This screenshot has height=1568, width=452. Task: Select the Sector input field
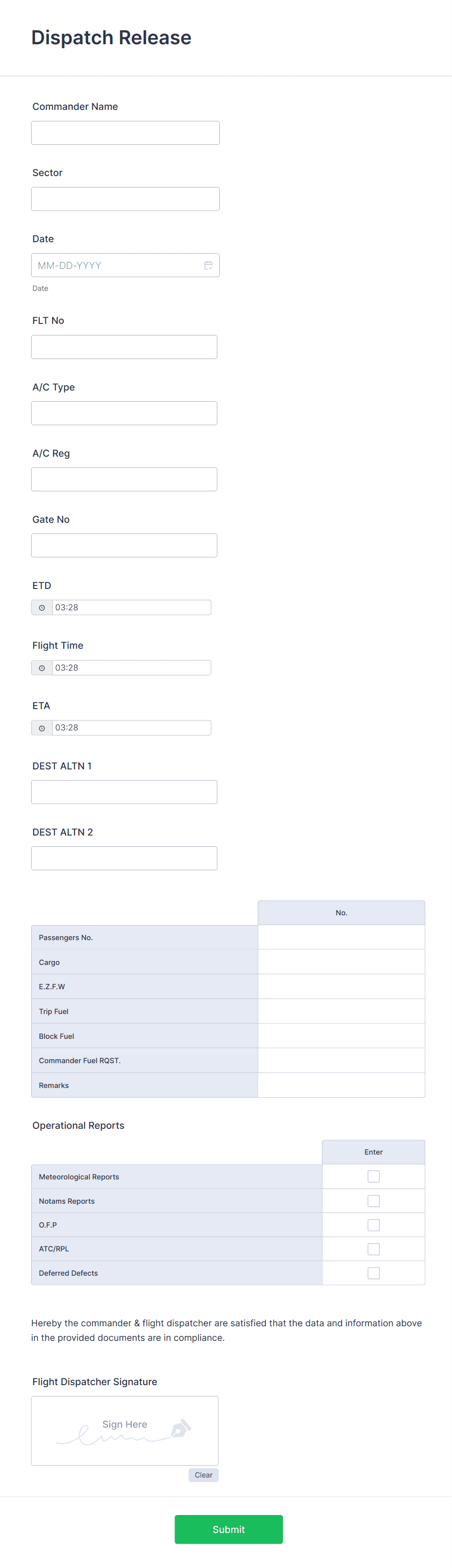(x=125, y=198)
